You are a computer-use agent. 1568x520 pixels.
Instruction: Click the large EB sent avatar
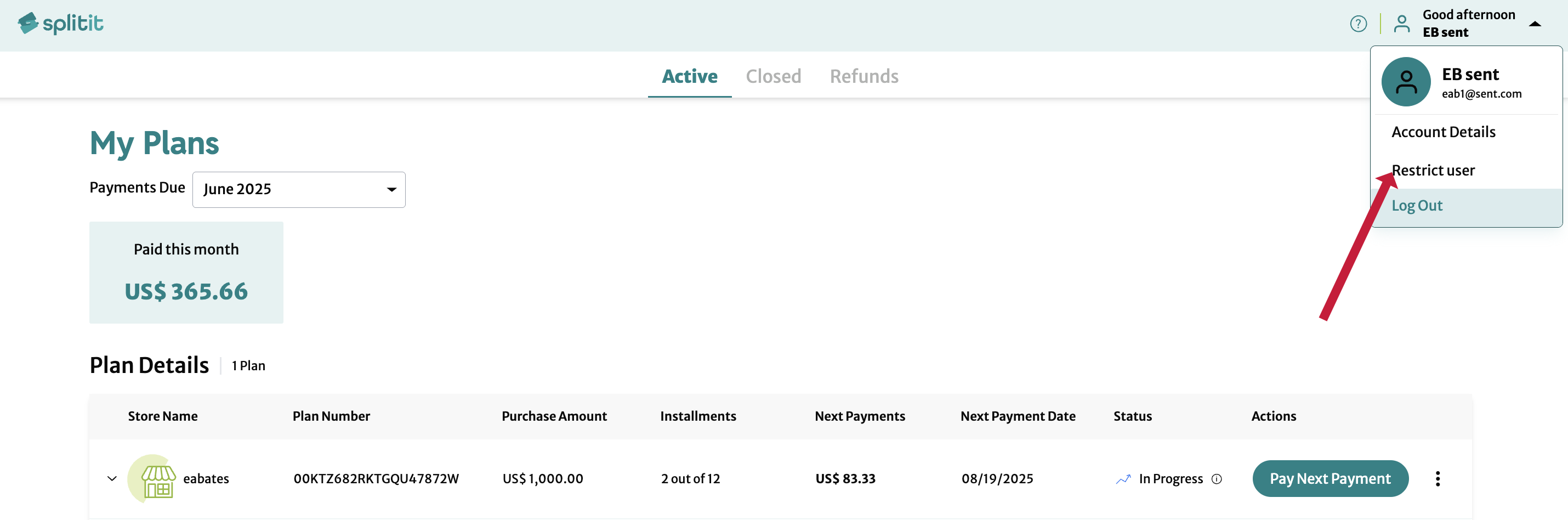point(1406,82)
